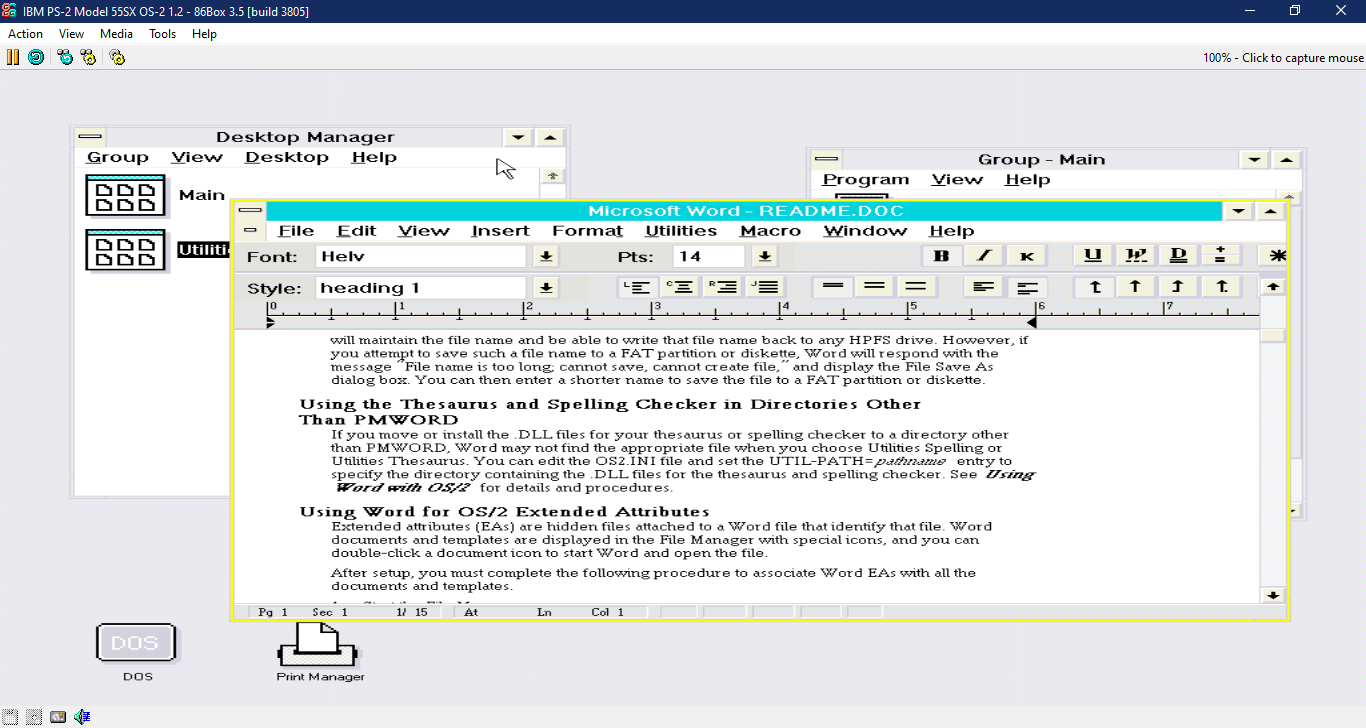This screenshot has height=728, width=1366.
Task: Toggle single line spacing
Action: coord(832,286)
